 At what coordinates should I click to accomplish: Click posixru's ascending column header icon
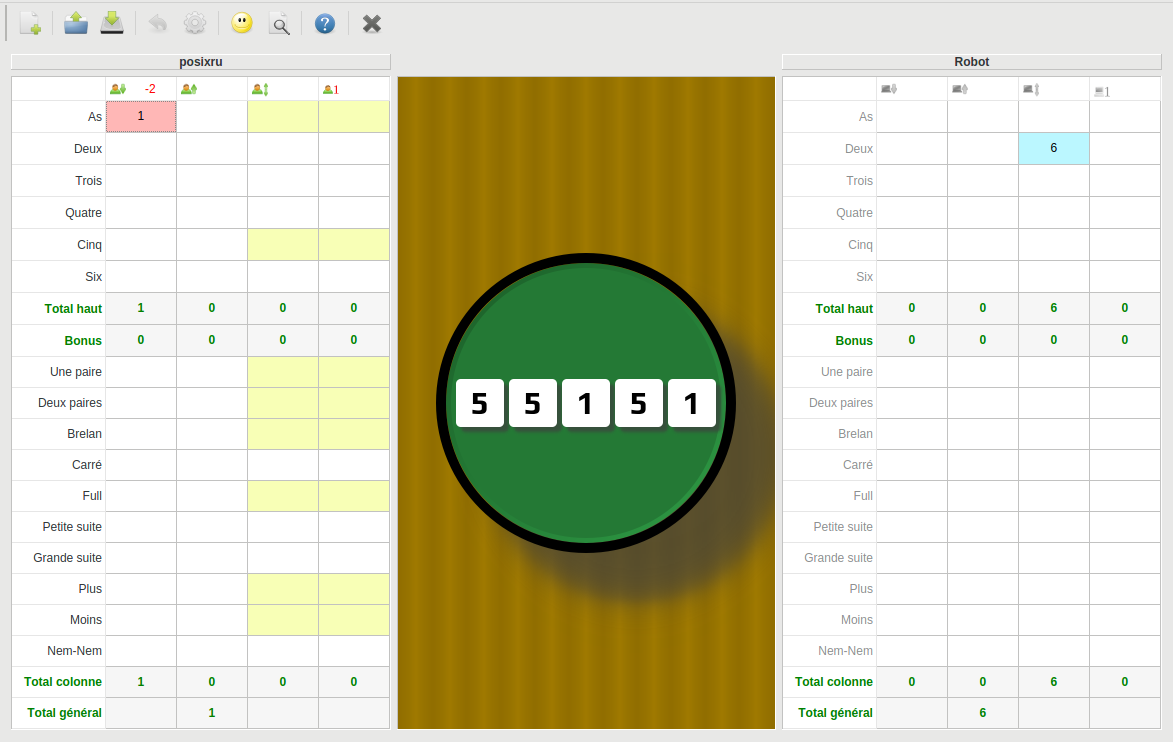click(x=189, y=89)
